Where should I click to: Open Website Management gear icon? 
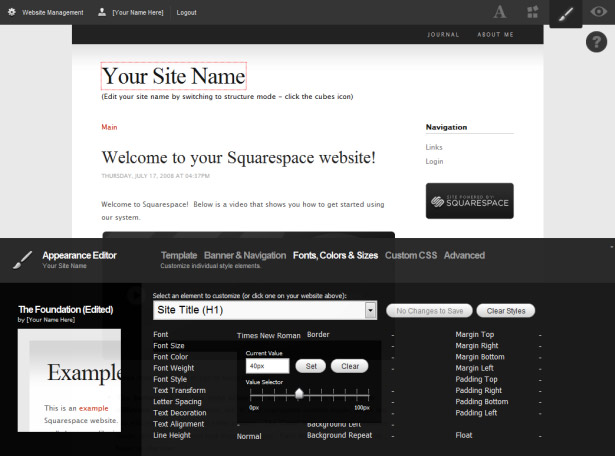click(x=12, y=12)
